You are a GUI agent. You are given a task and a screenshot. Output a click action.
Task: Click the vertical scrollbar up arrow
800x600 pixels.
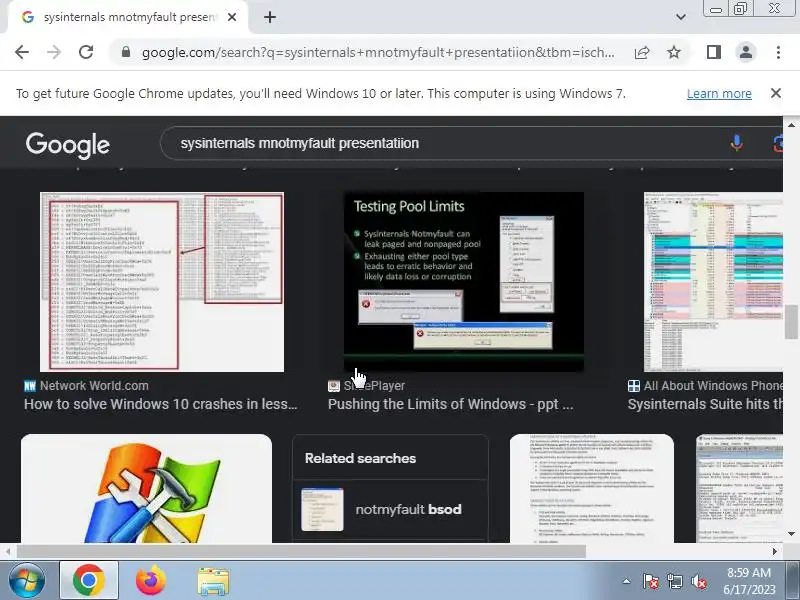point(791,124)
